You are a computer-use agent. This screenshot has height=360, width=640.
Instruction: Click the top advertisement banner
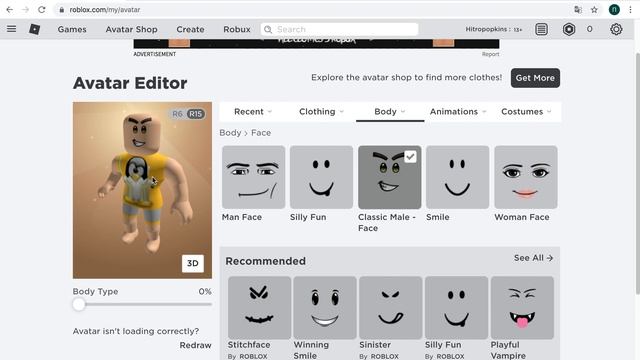click(316, 44)
